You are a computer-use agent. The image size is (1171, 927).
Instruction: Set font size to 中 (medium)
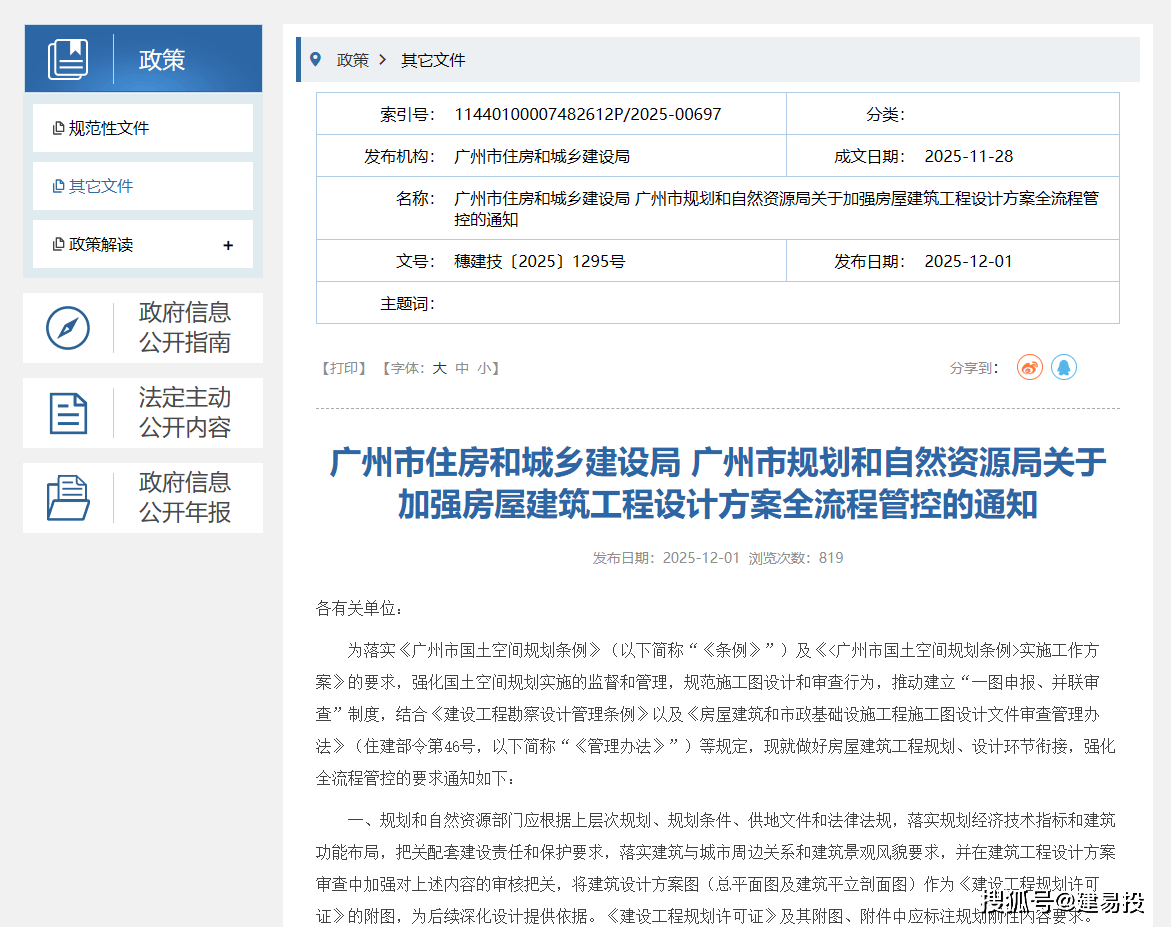click(x=462, y=368)
